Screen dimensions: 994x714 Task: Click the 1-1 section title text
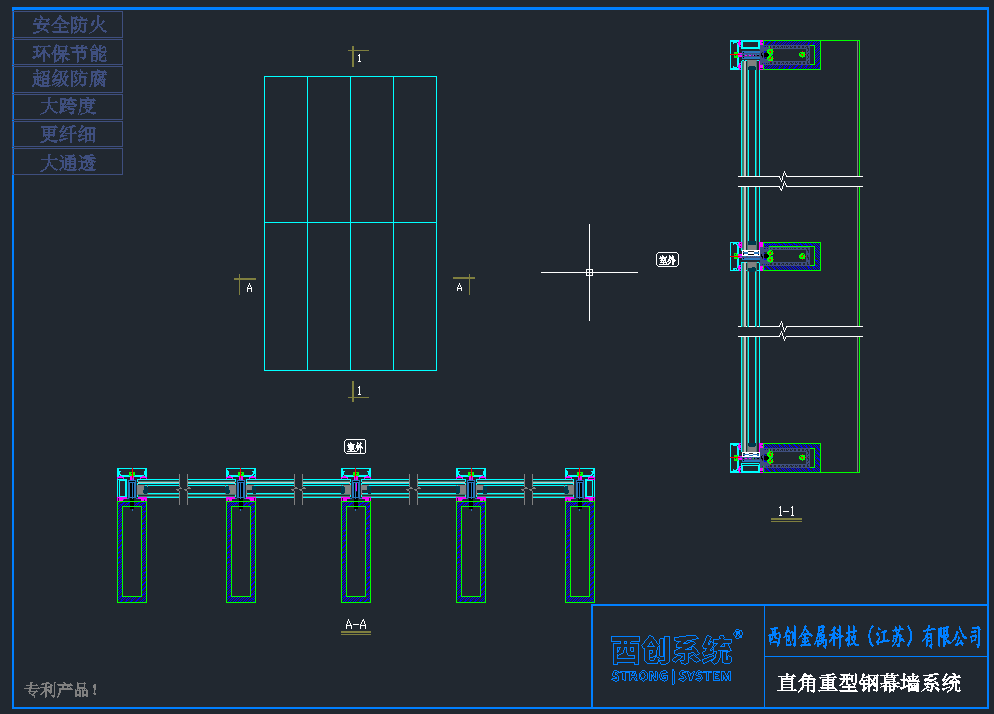pos(786,512)
